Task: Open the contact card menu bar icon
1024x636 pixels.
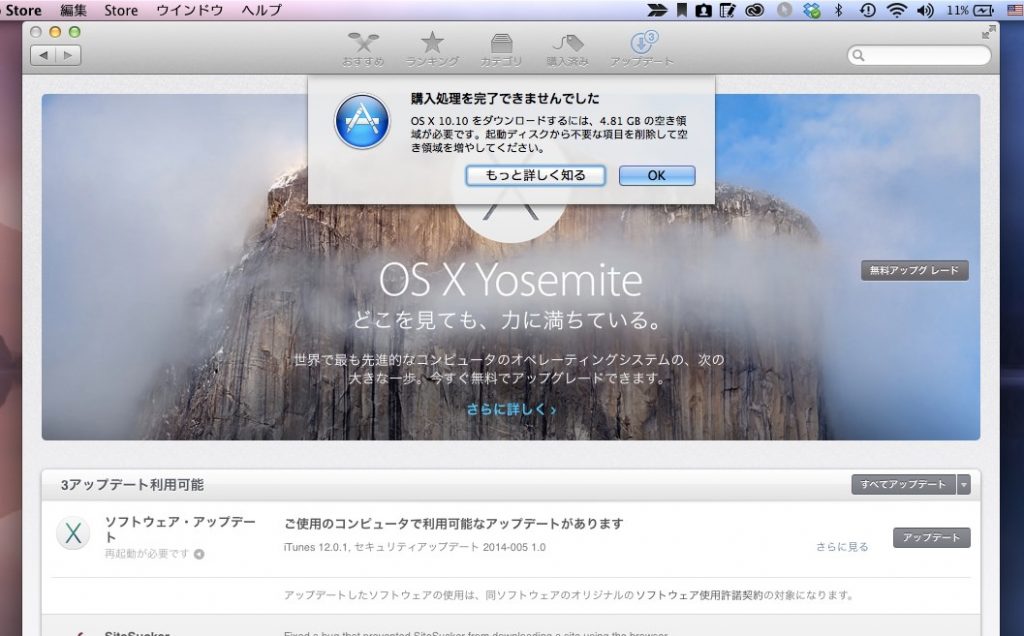Action: tap(703, 10)
